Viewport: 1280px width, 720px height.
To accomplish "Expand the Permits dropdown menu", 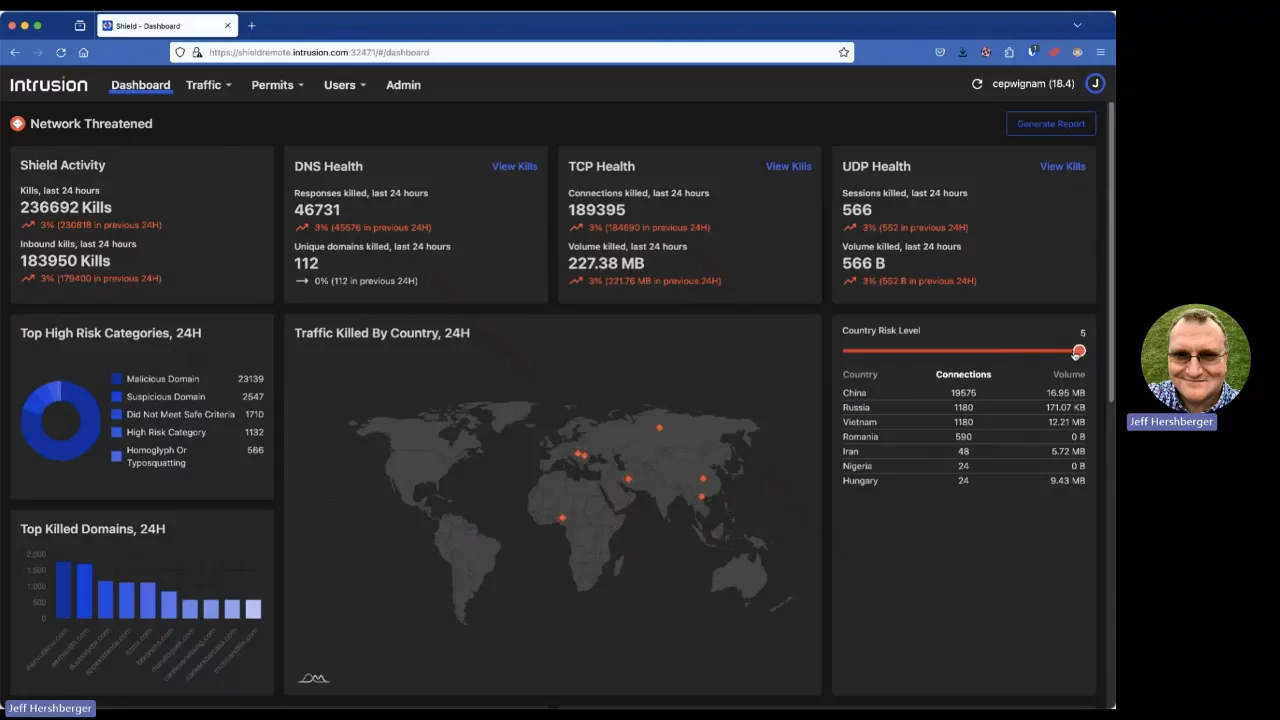I will click(x=277, y=85).
